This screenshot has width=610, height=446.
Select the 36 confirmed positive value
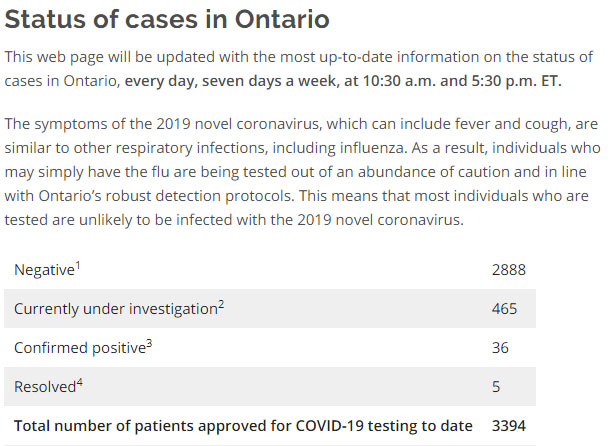[500, 348]
